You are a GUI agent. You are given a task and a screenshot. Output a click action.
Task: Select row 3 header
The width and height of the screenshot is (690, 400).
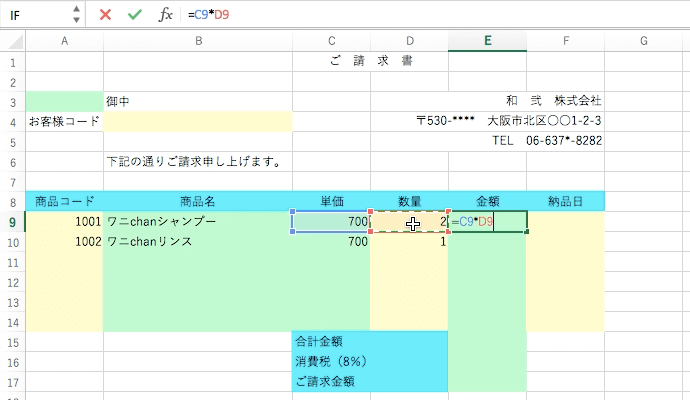click(x=13, y=102)
